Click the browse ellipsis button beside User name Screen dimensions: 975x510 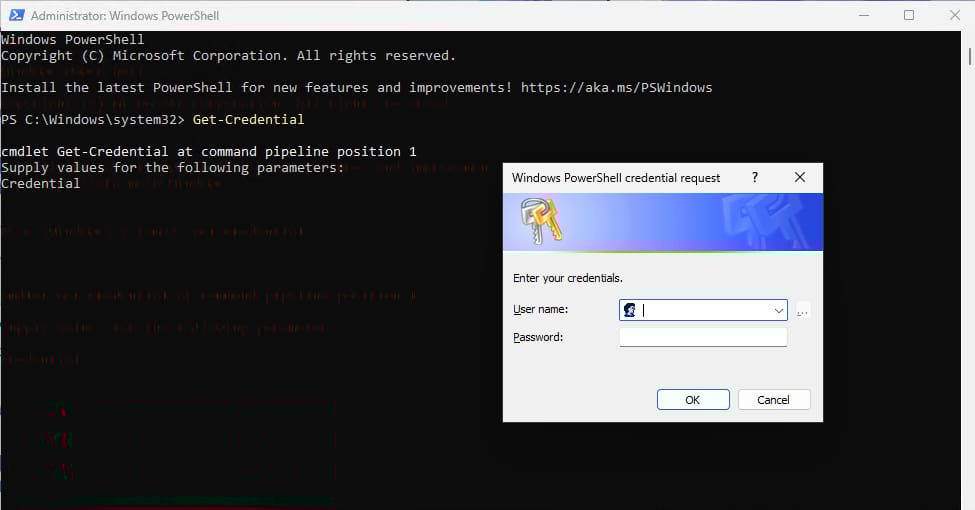803,310
